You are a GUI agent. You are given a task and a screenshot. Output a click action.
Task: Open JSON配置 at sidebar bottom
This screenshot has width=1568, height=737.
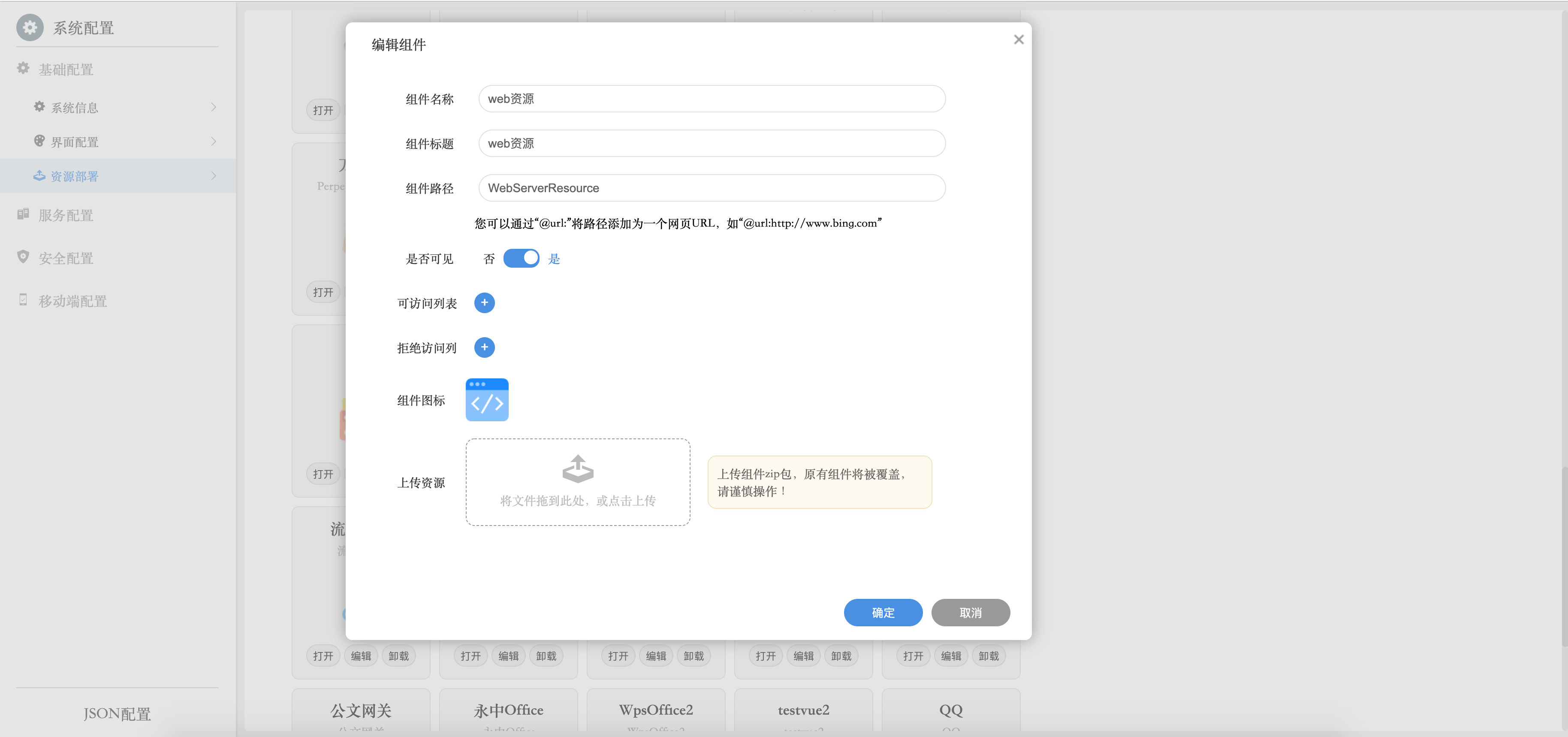tap(117, 713)
